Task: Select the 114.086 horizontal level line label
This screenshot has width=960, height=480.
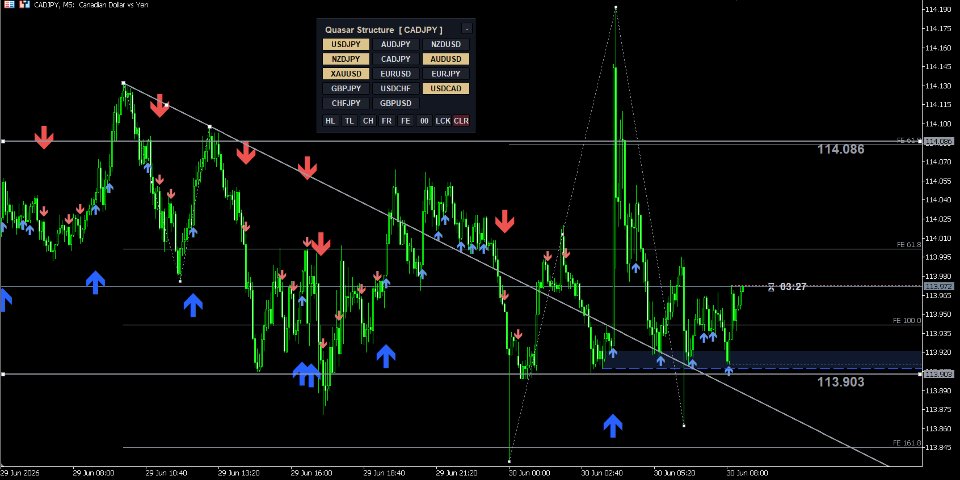Action: (841, 149)
